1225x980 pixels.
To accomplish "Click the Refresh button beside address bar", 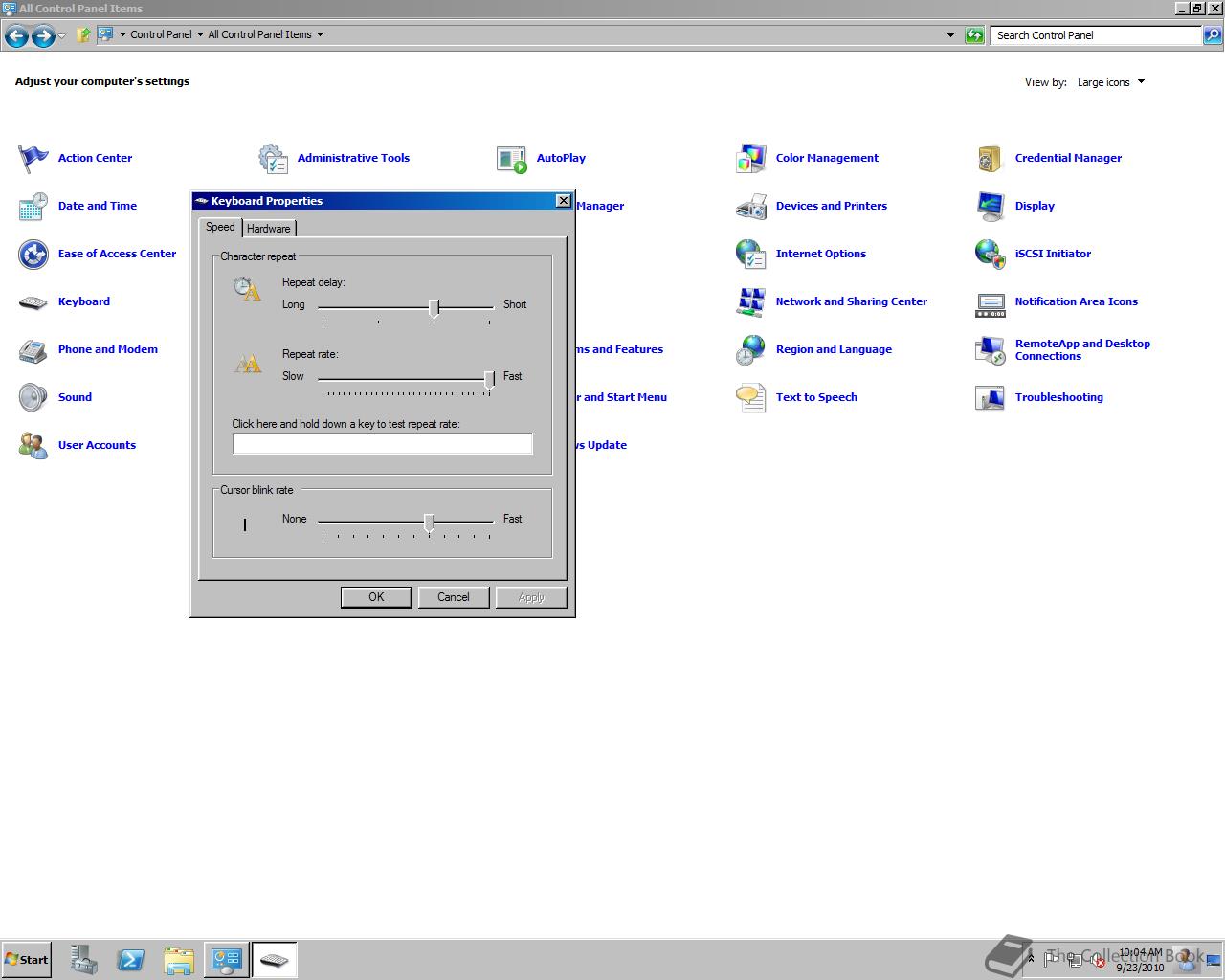I will pos(974,35).
